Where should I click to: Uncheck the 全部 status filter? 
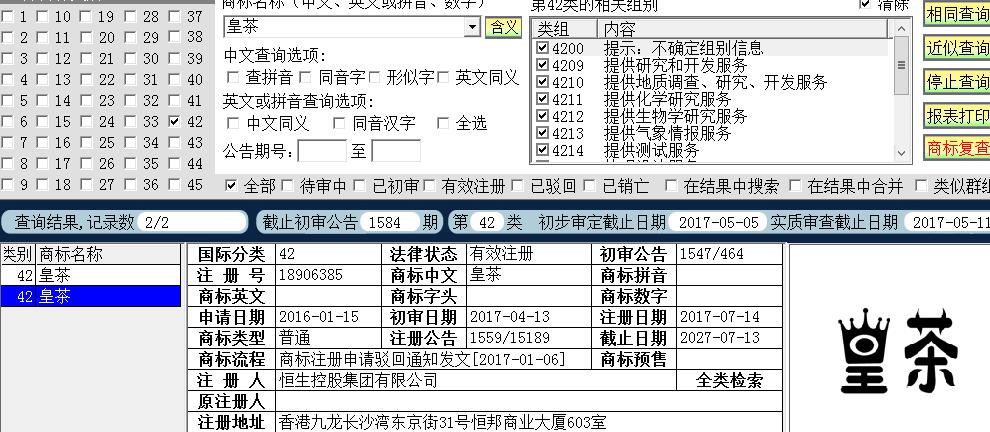click(x=231, y=186)
